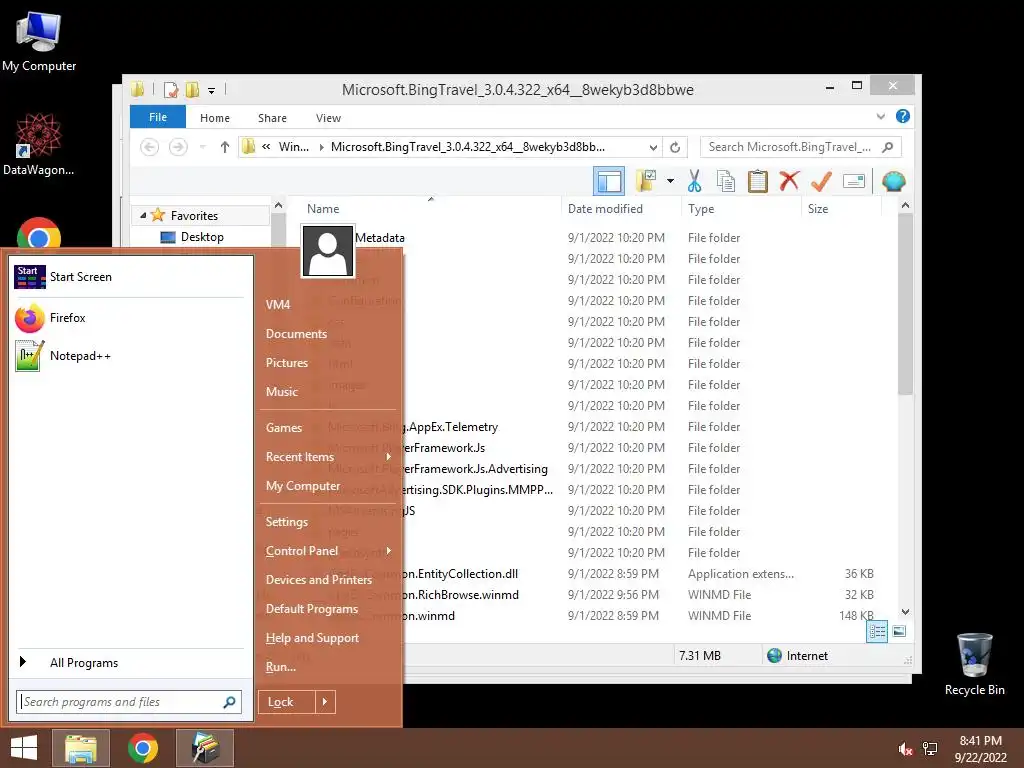Open dropdown arrow beside folder options icon
Image resolution: width=1024 pixels, height=768 pixels.
[x=670, y=181]
